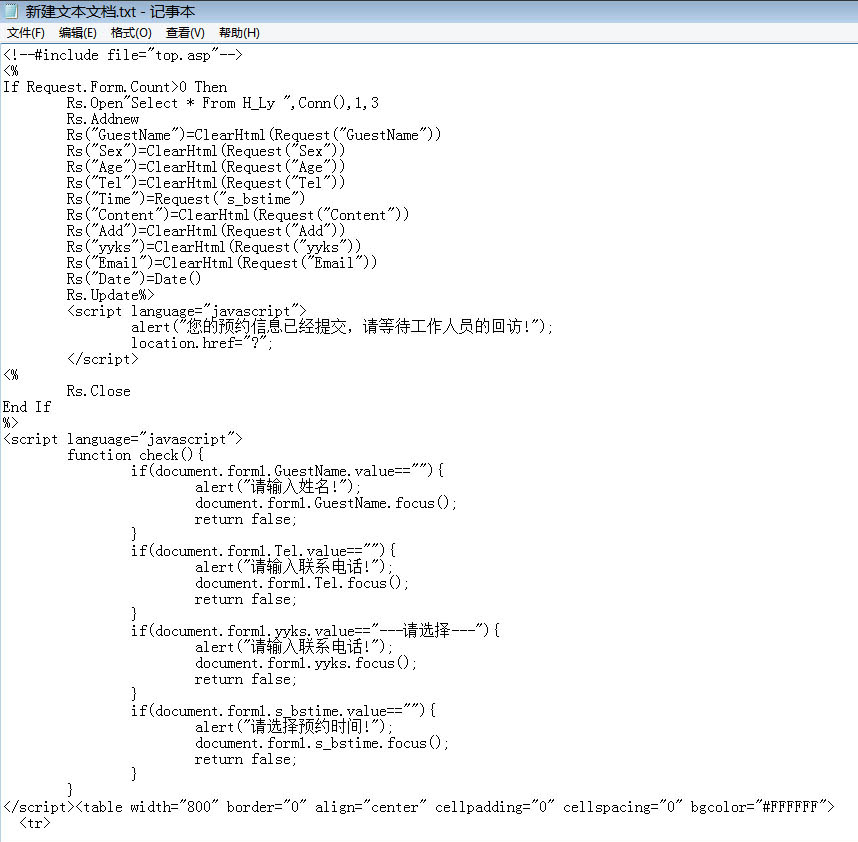
Task: Click the Rs("Age")=ClearHtml line
Action: [206, 167]
